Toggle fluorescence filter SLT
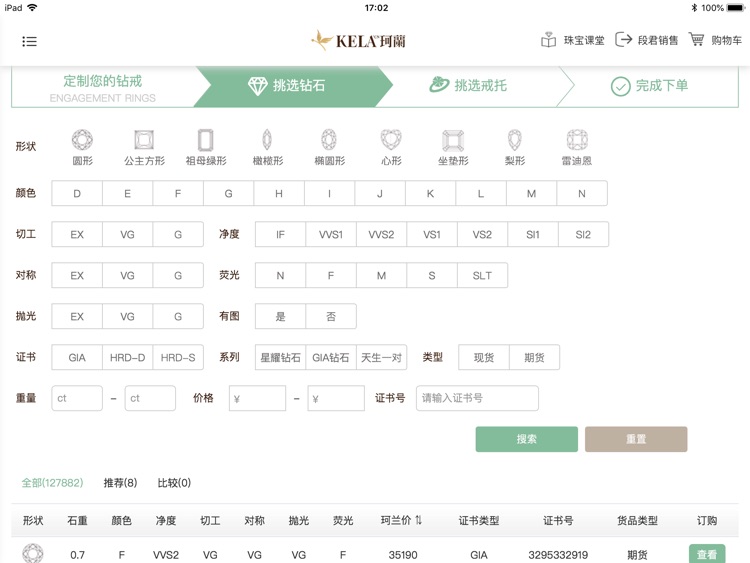Screen dimensions: 750x563 click(482, 276)
